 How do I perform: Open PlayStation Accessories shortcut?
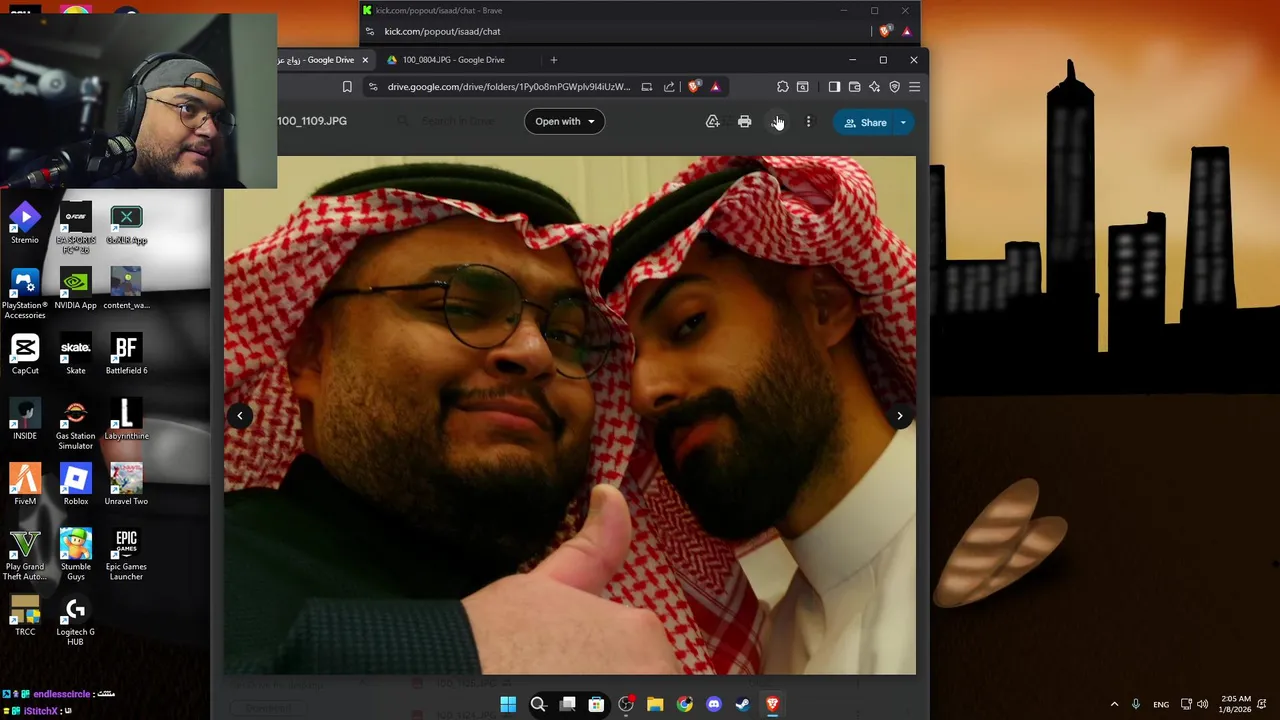(25, 295)
